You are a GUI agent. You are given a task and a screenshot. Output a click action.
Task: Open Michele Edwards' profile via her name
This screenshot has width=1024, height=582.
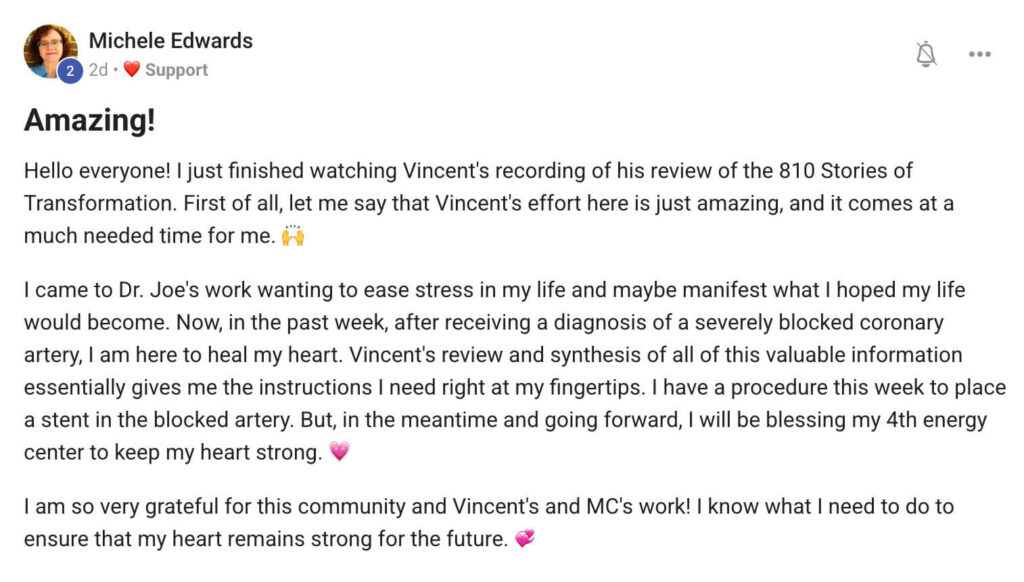point(170,41)
